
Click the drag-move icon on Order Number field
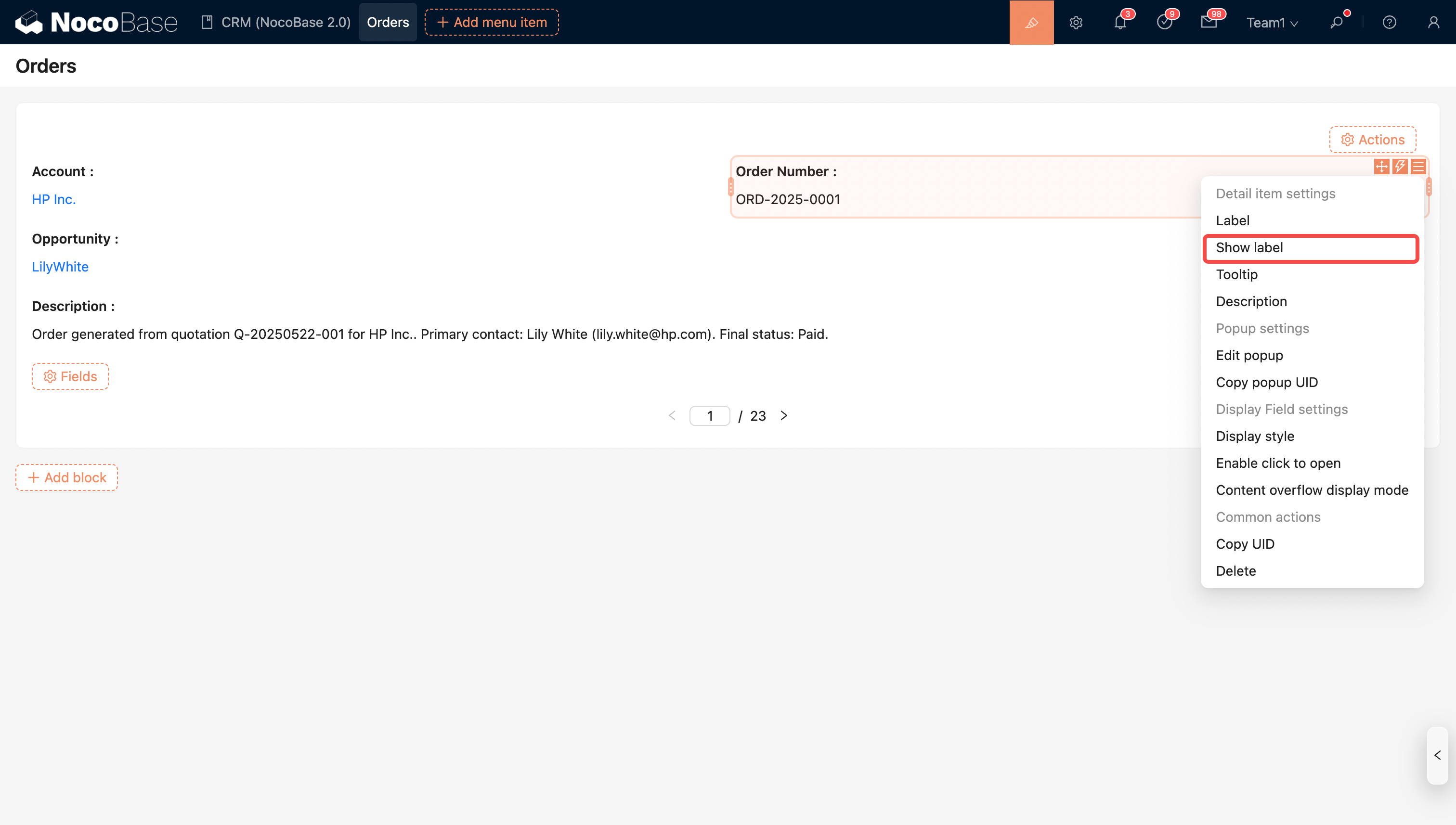[1381, 166]
